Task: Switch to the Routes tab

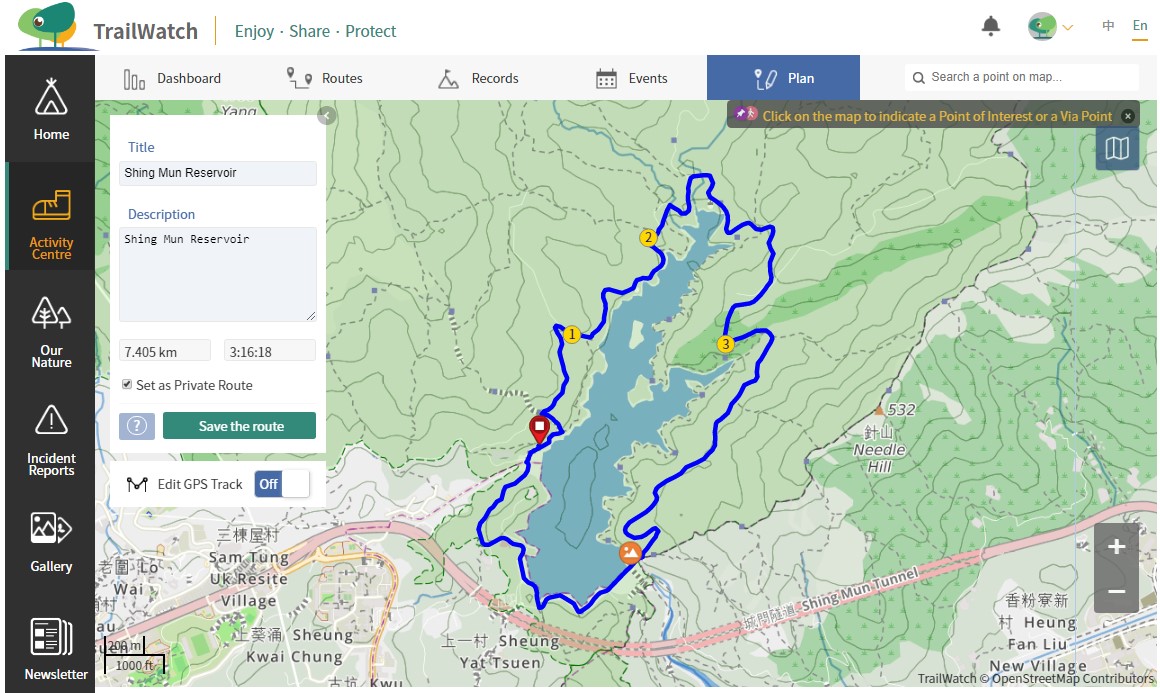Action: pos(324,78)
